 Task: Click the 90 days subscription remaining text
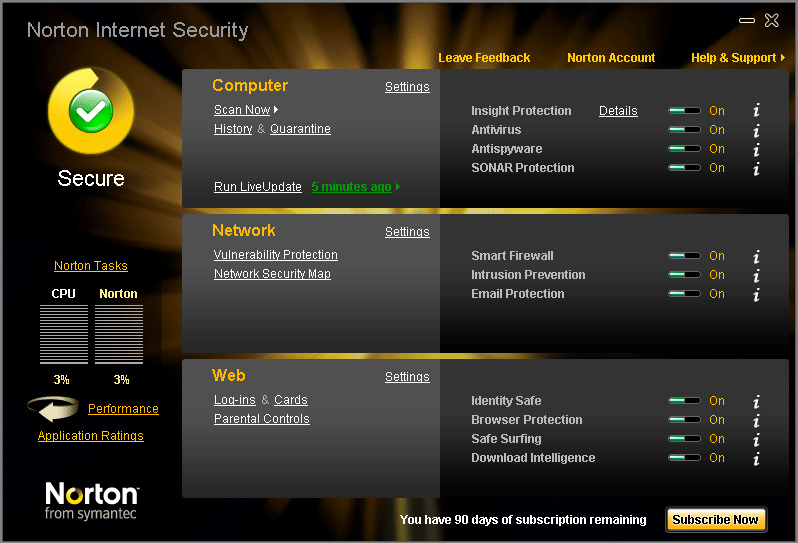pyautogui.click(x=523, y=520)
